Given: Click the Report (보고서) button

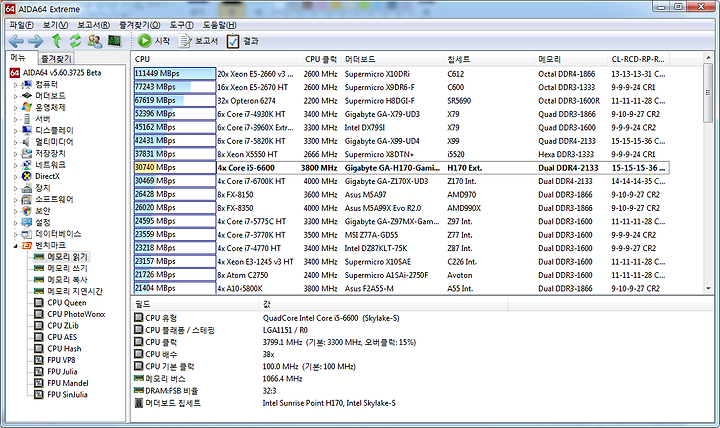Looking at the screenshot, I should coord(198,41).
